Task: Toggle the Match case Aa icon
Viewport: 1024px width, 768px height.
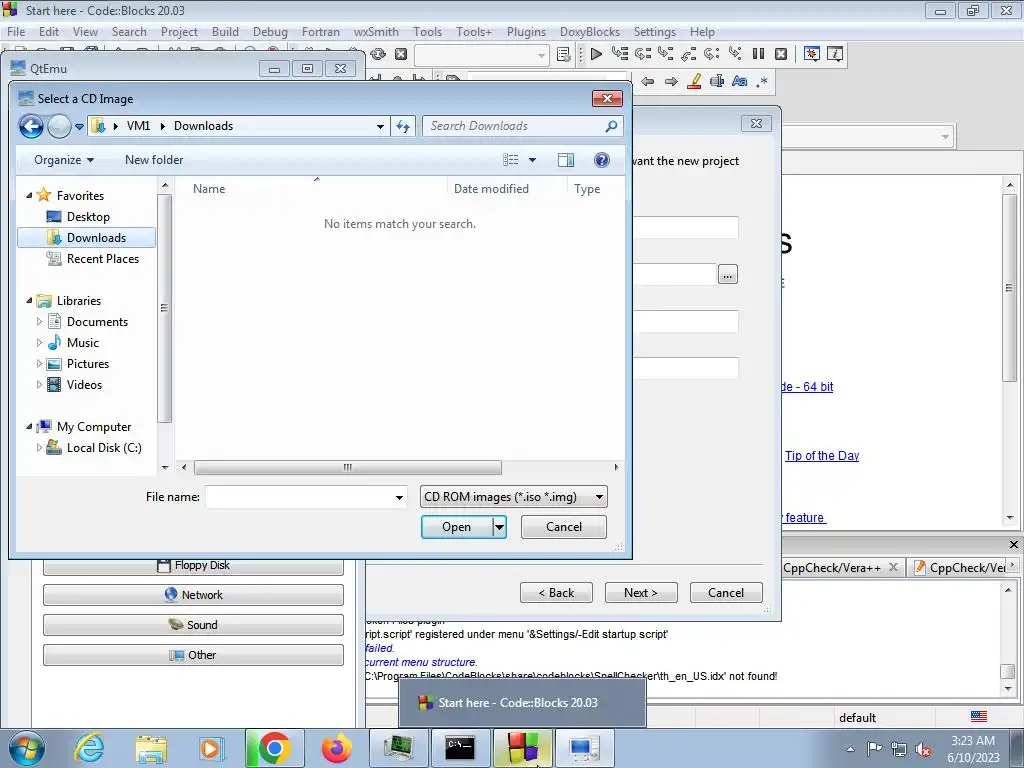Action: coord(739,81)
